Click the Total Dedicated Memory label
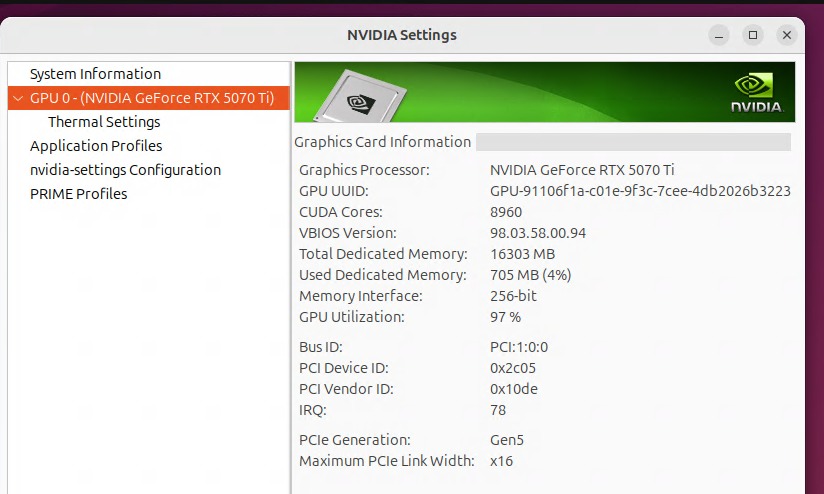The image size is (824, 494). pos(383,254)
